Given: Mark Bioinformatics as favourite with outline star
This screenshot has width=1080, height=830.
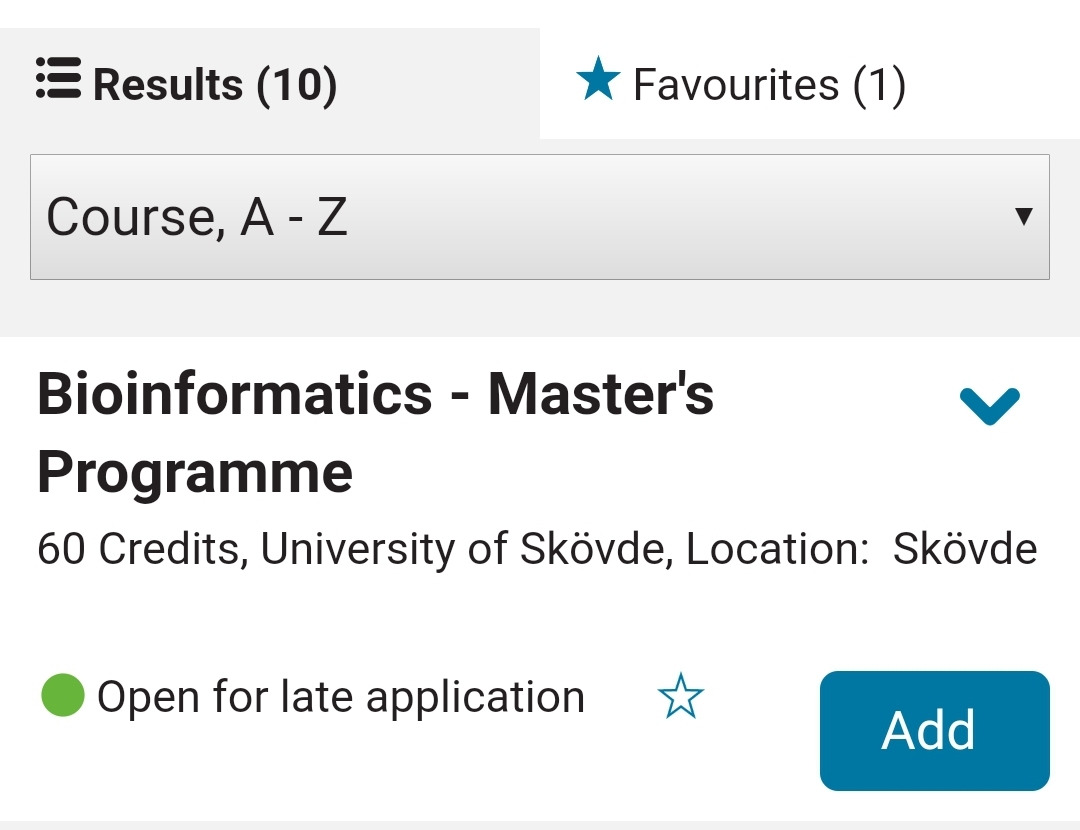Looking at the screenshot, I should (x=681, y=697).
